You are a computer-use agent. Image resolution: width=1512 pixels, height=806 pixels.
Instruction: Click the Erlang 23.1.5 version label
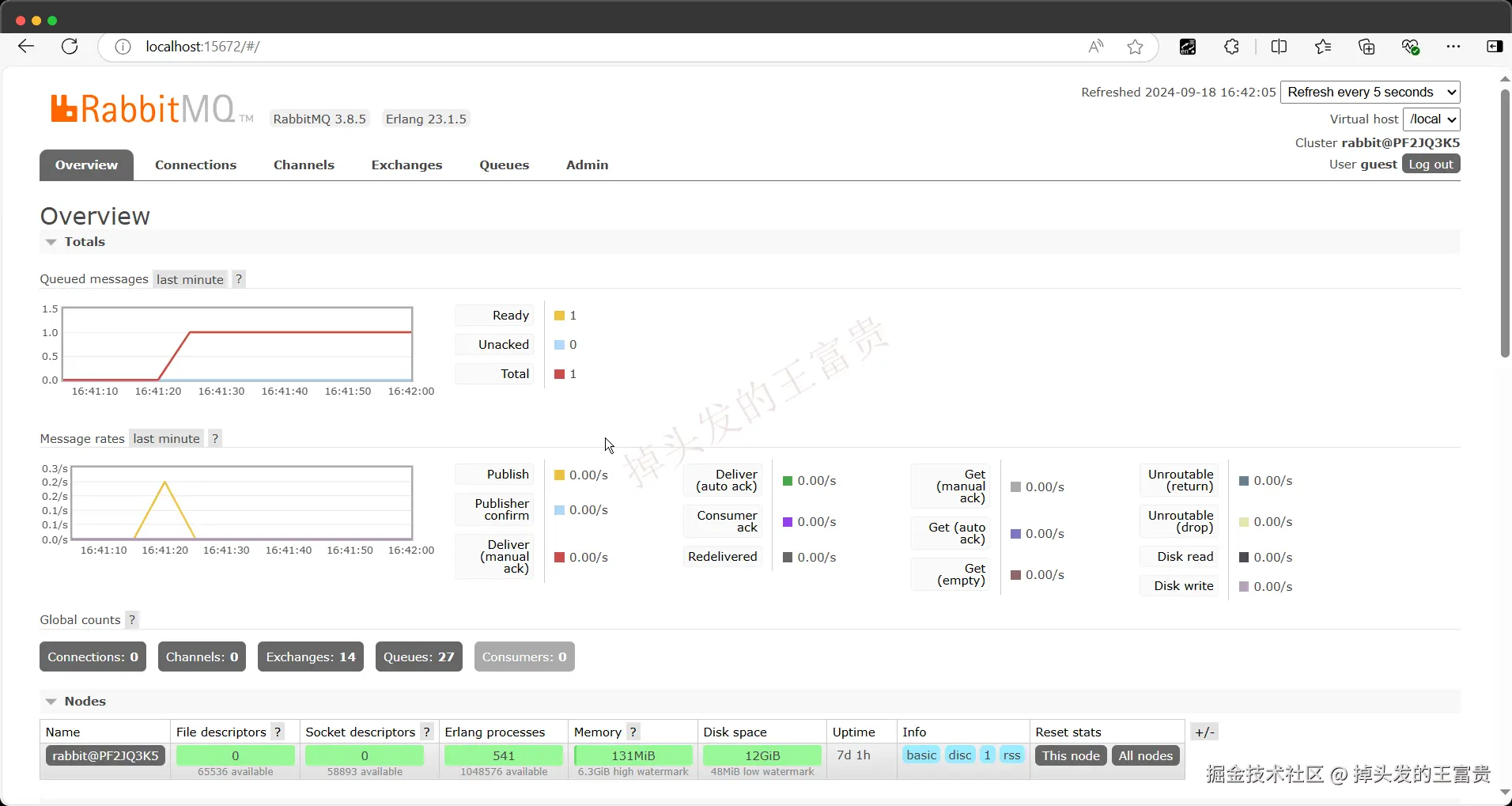pyautogui.click(x=426, y=119)
